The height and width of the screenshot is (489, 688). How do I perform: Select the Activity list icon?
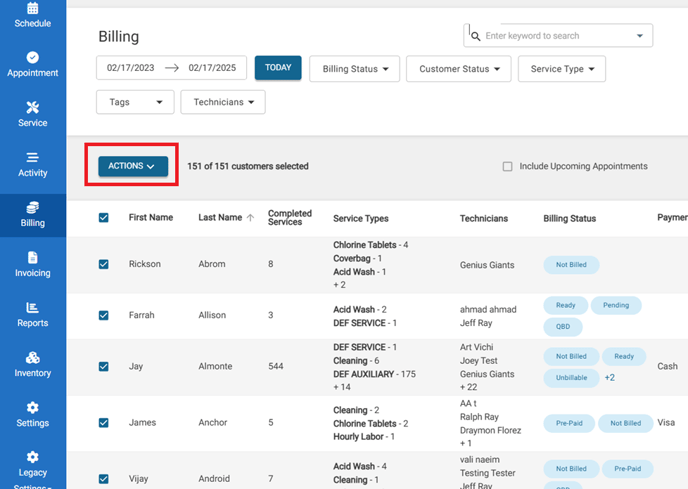32,158
